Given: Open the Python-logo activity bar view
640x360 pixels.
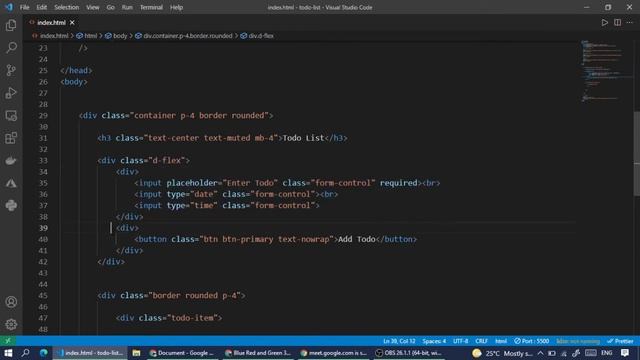Looking at the screenshot, I should pyautogui.click(x=11, y=205).
